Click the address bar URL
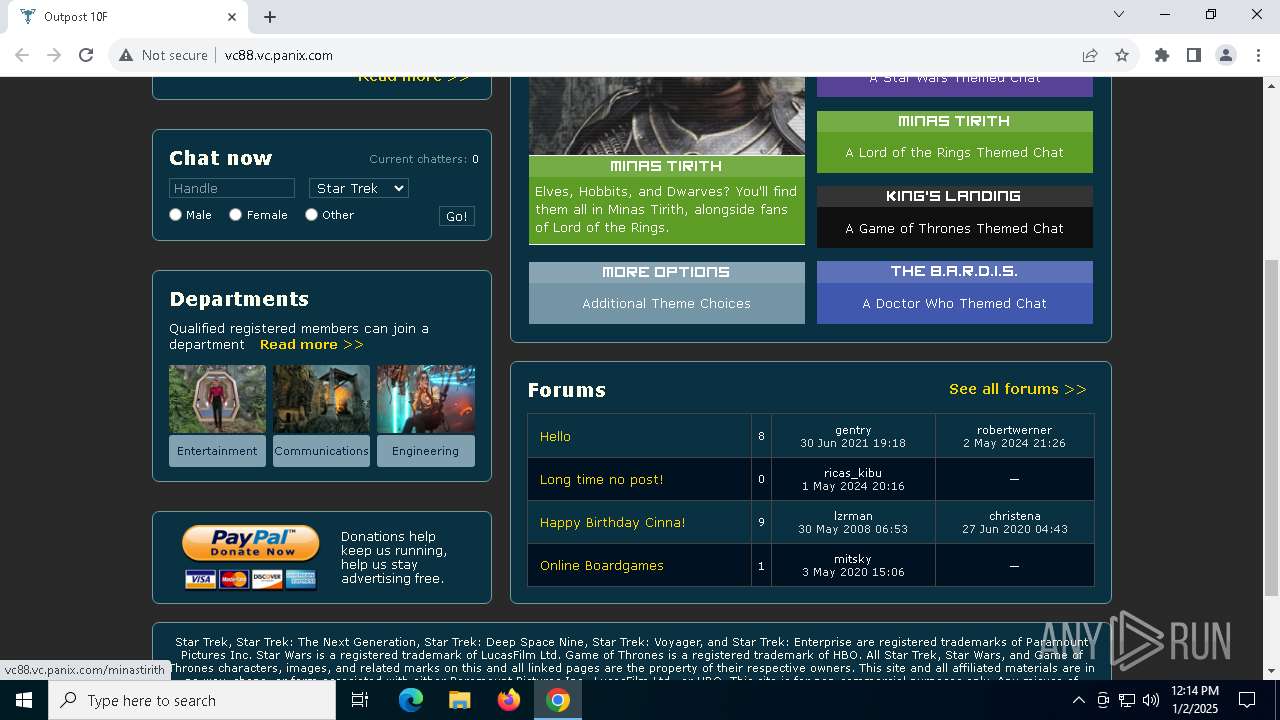Viewport: 1280px width, 720px height. click(279, 55)
